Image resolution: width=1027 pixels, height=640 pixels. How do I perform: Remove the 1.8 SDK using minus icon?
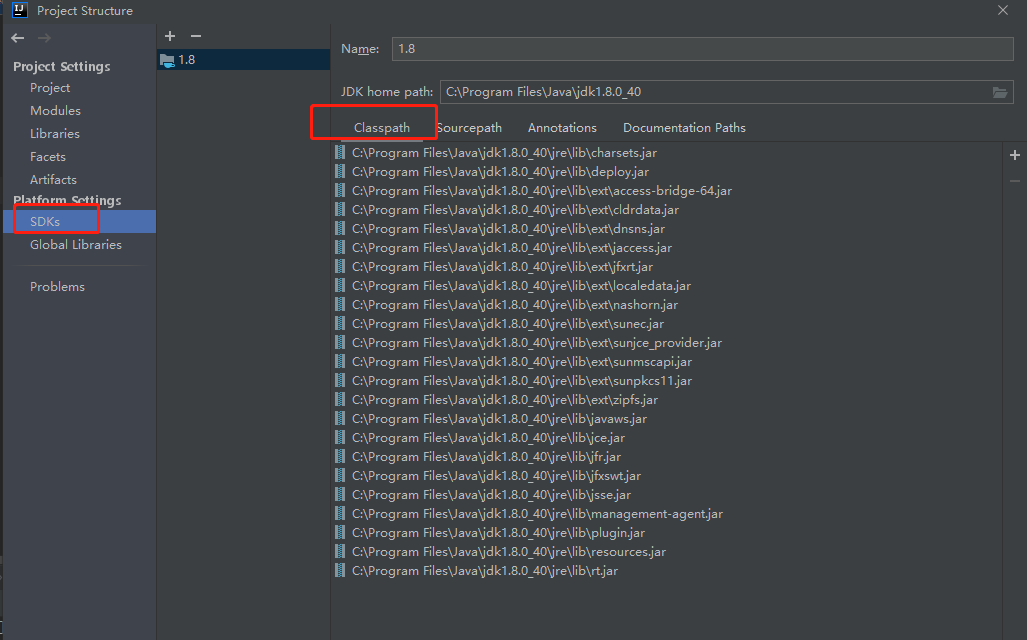click(194, 36)
